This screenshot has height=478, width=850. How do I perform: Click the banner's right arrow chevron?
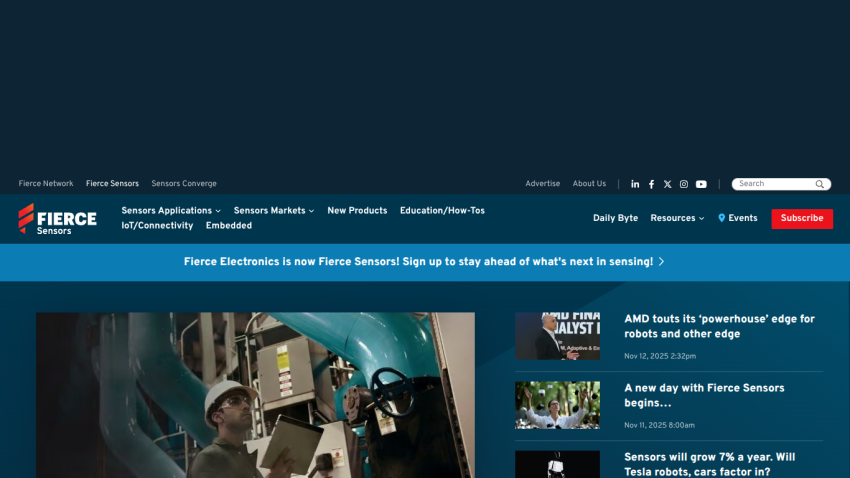pos(661,262)
